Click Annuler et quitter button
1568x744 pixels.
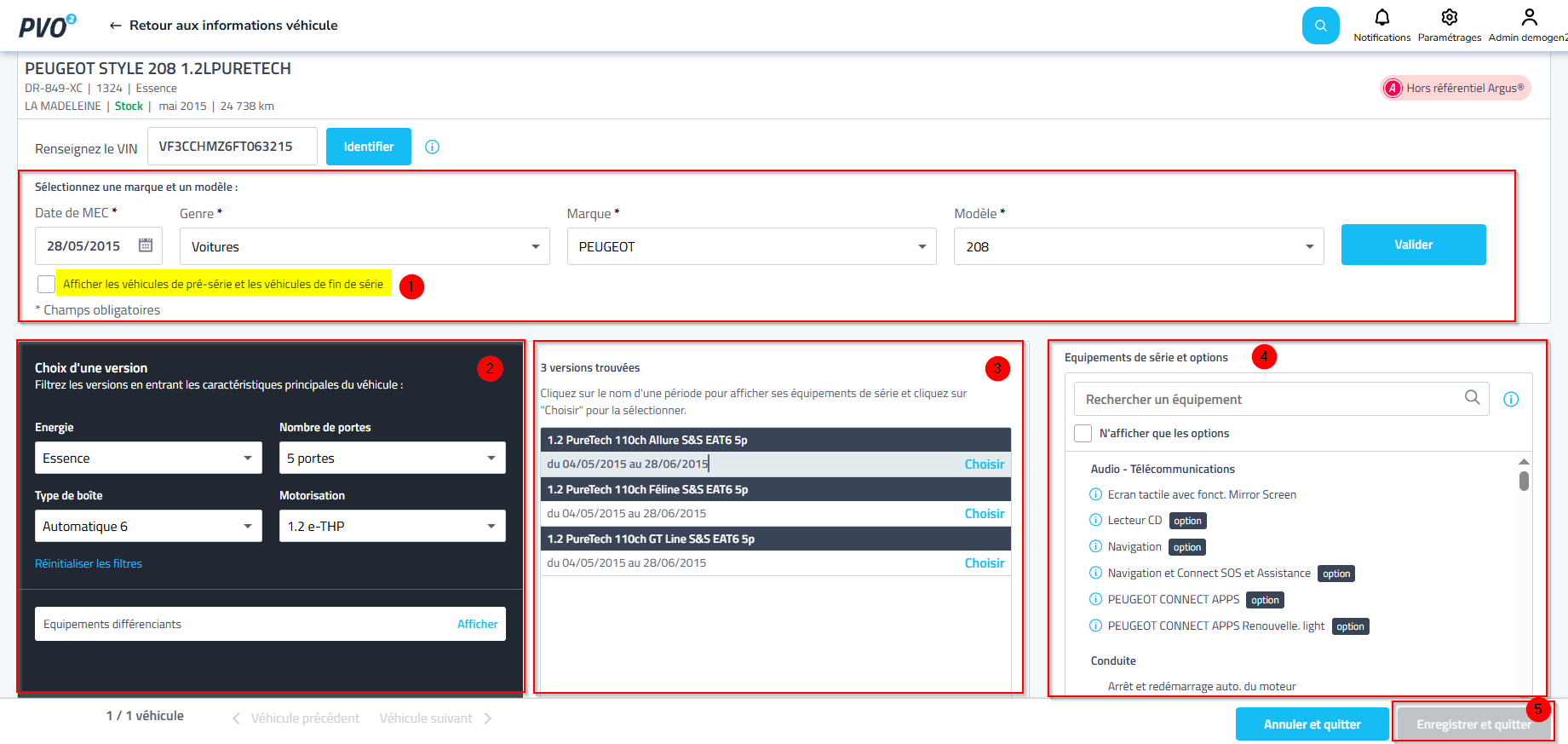tap(1312, 724)
